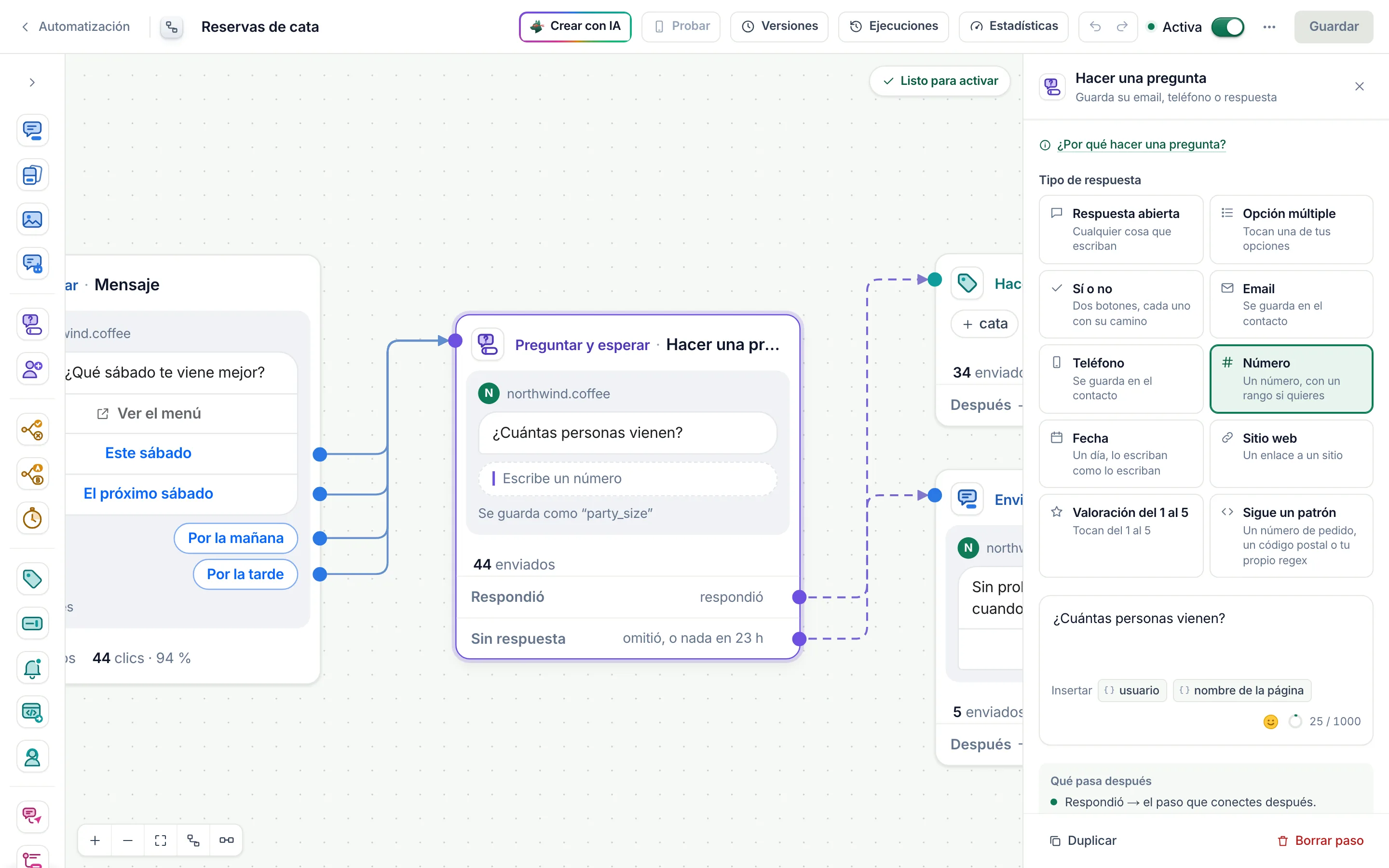Click the message block icon in sidebar
Viewport: 1389px width, 868px height.
click(x=32, y=130)
